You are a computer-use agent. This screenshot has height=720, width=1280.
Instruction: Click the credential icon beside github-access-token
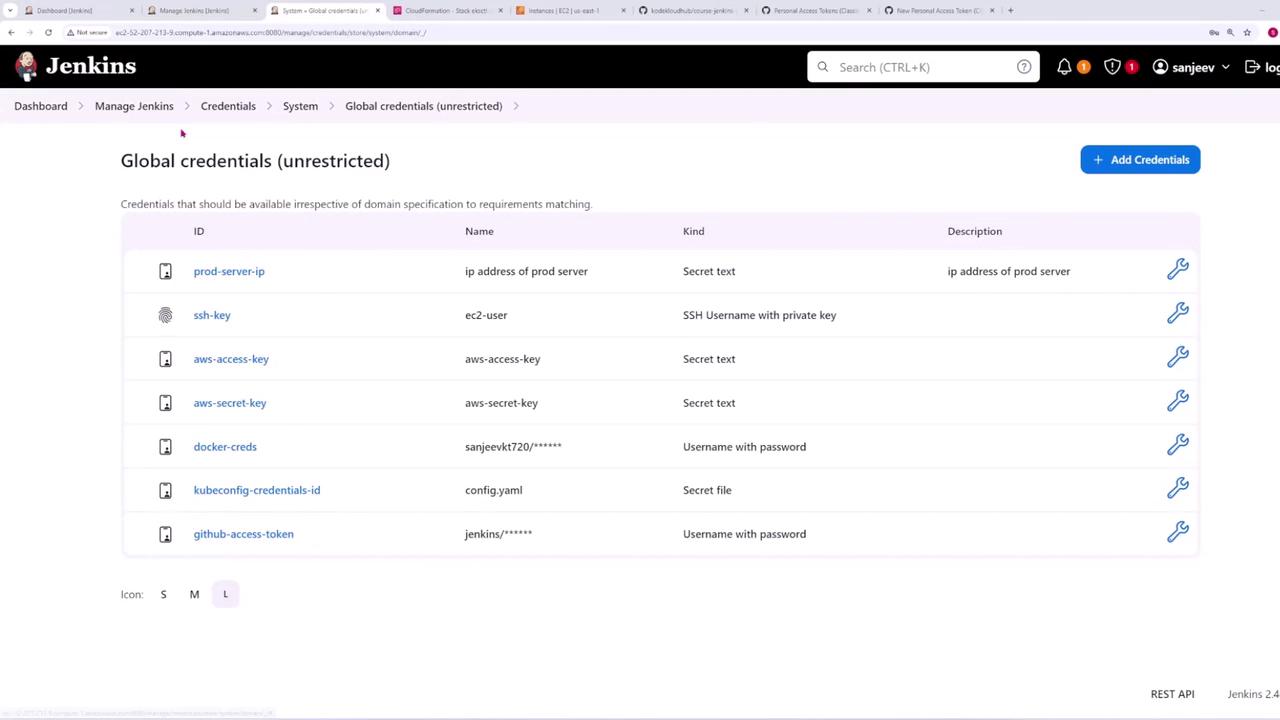(166, 534)
